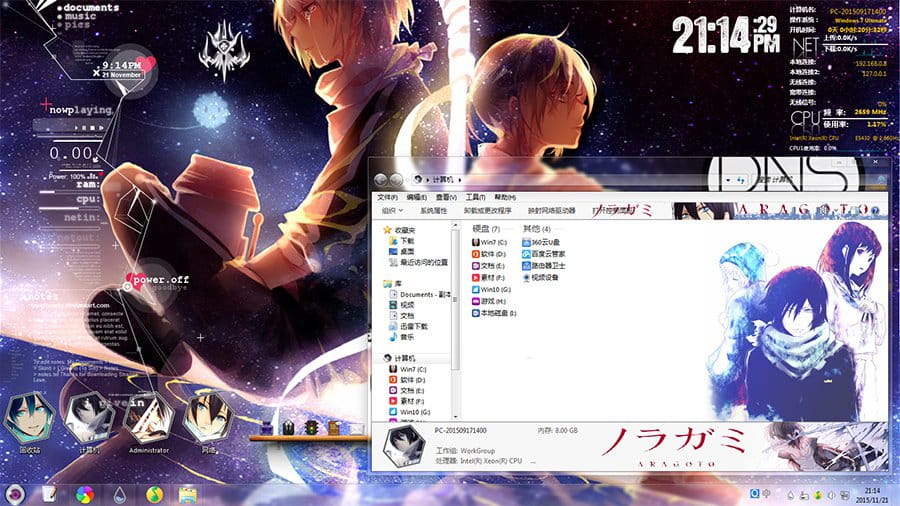Open Win7 (C:) drive in main pane
The image size is (900, 506).
[490, 242]
